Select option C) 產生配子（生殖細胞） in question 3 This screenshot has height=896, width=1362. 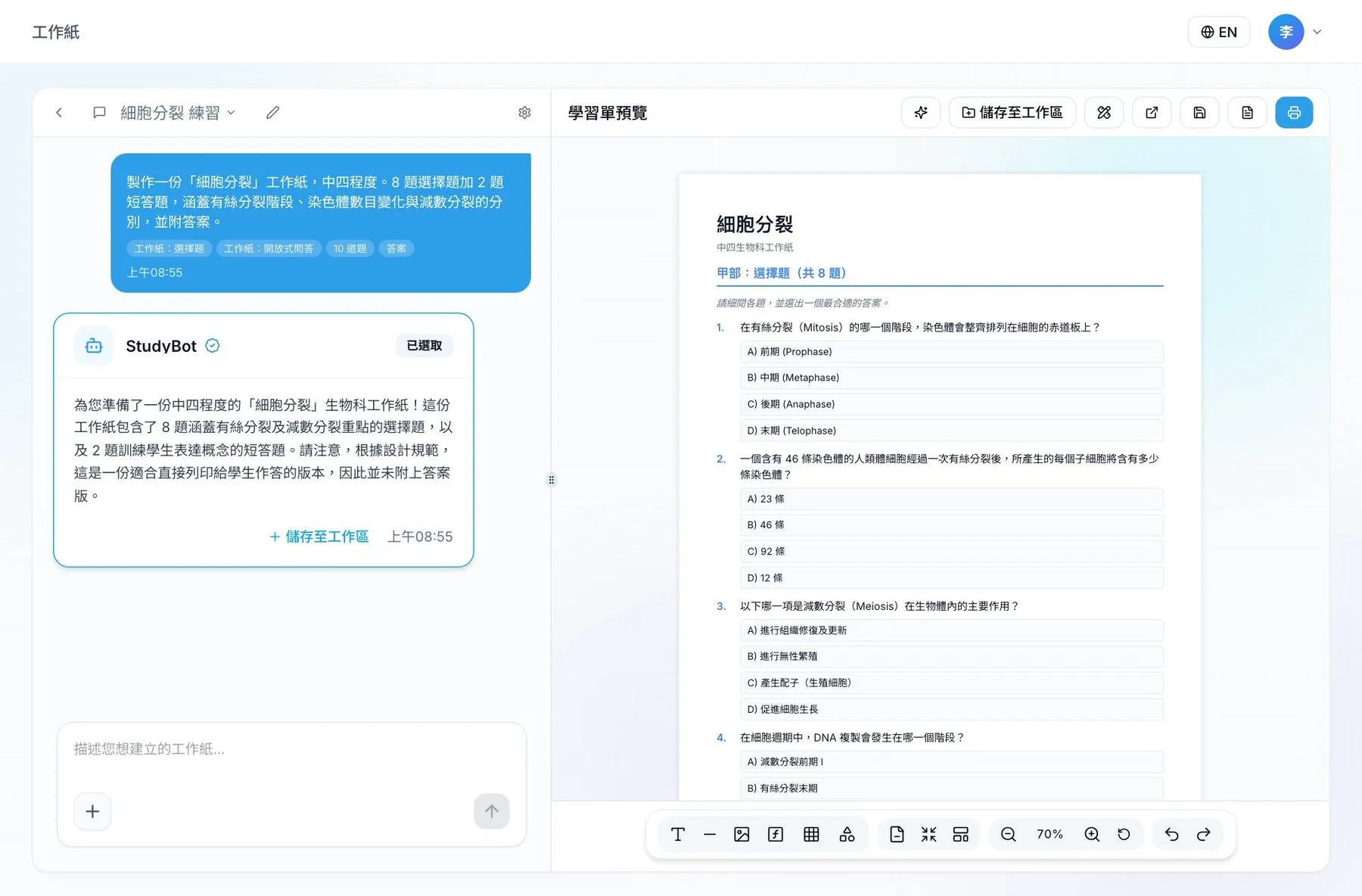[x=951, y=683]
